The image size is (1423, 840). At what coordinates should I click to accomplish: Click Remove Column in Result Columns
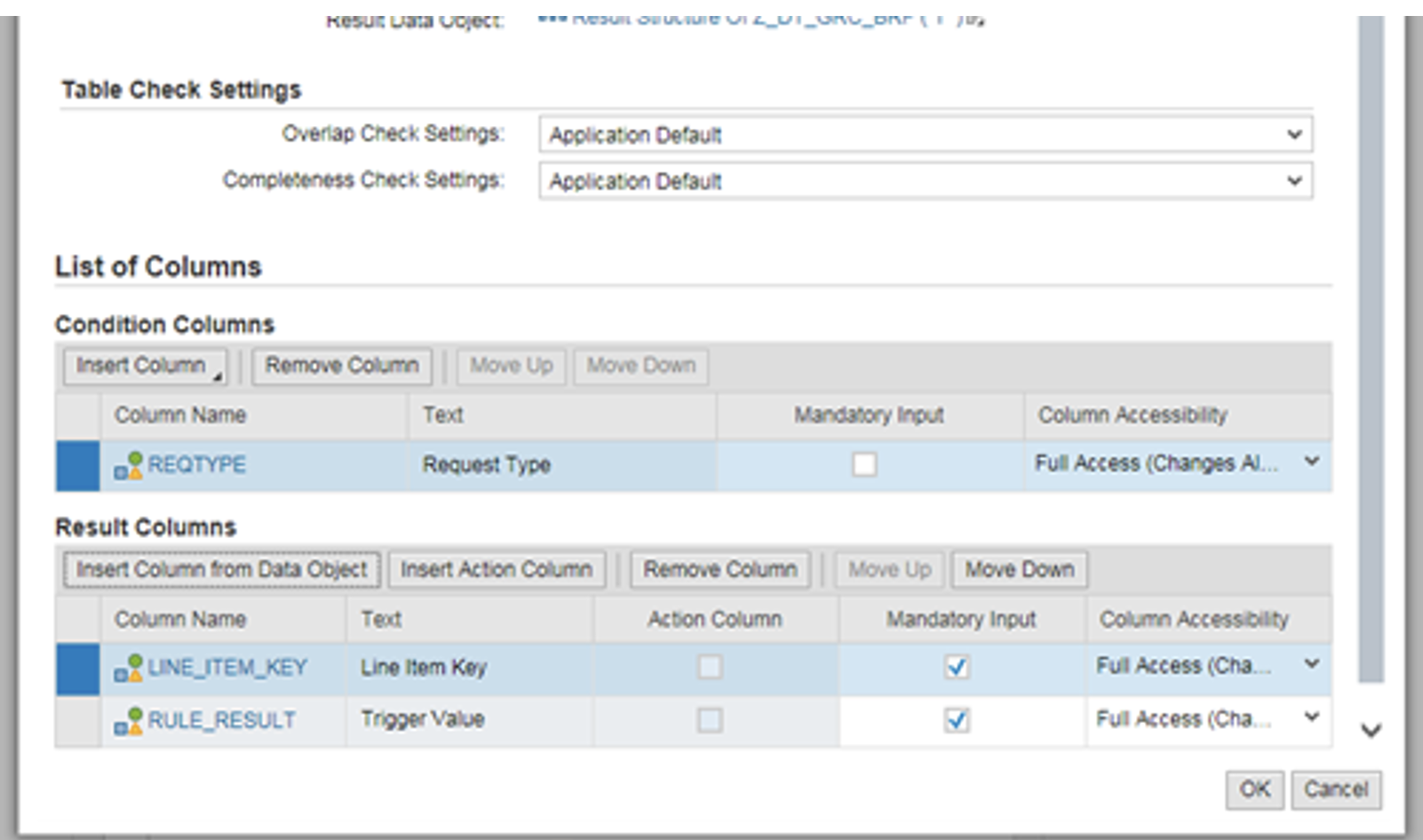(x=720, y=570)
